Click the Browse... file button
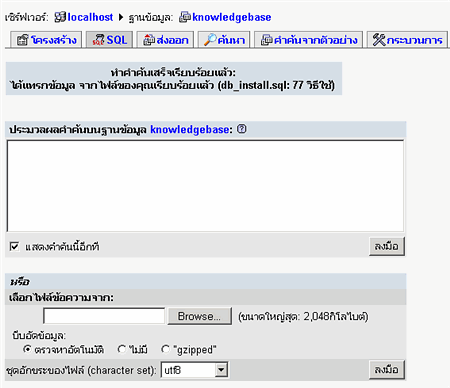The image size is (450, 388). point(199,316)
